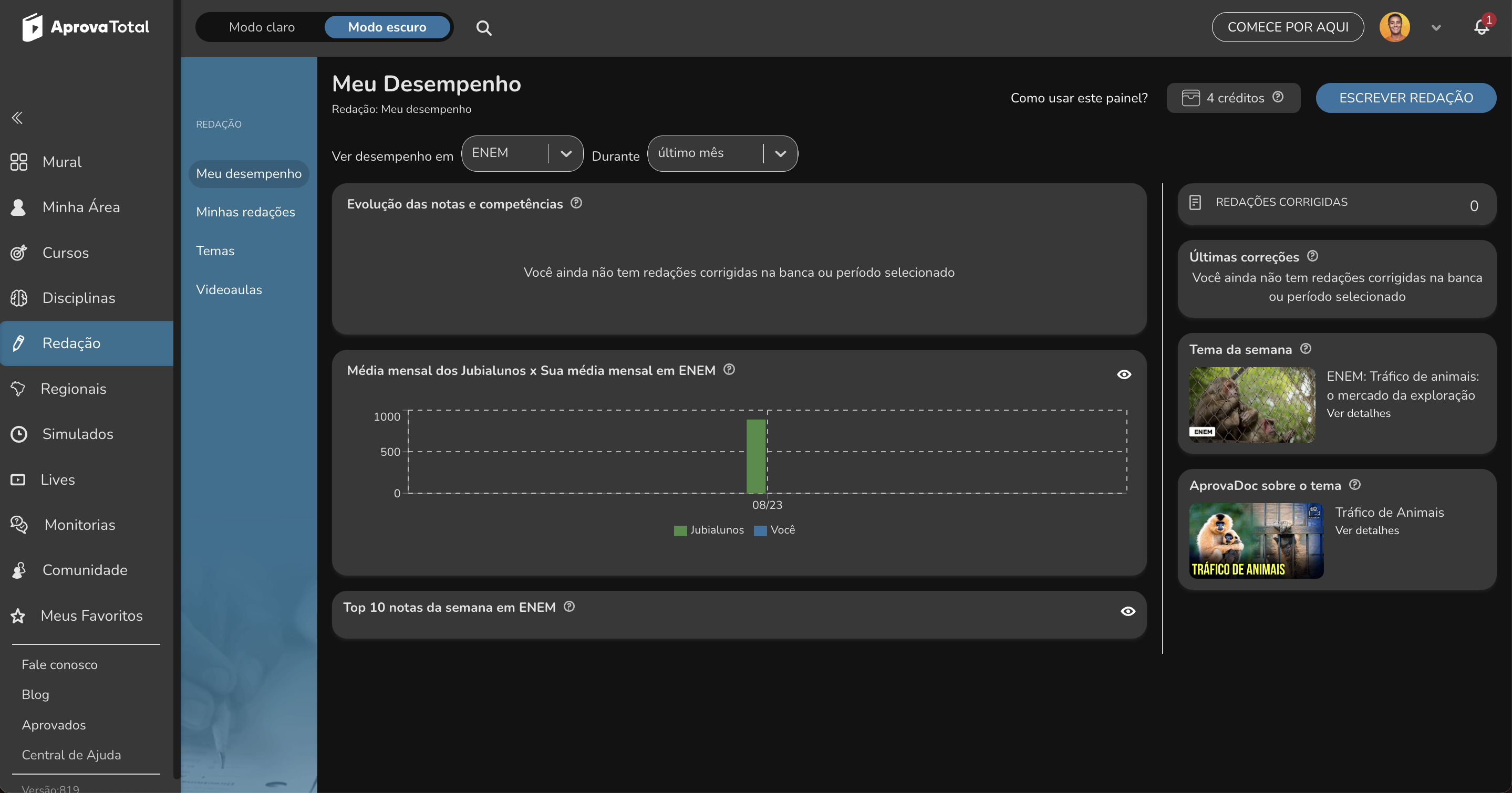
Task: Click the Meus Favoritos star icon
Action: tap(18, 616)
